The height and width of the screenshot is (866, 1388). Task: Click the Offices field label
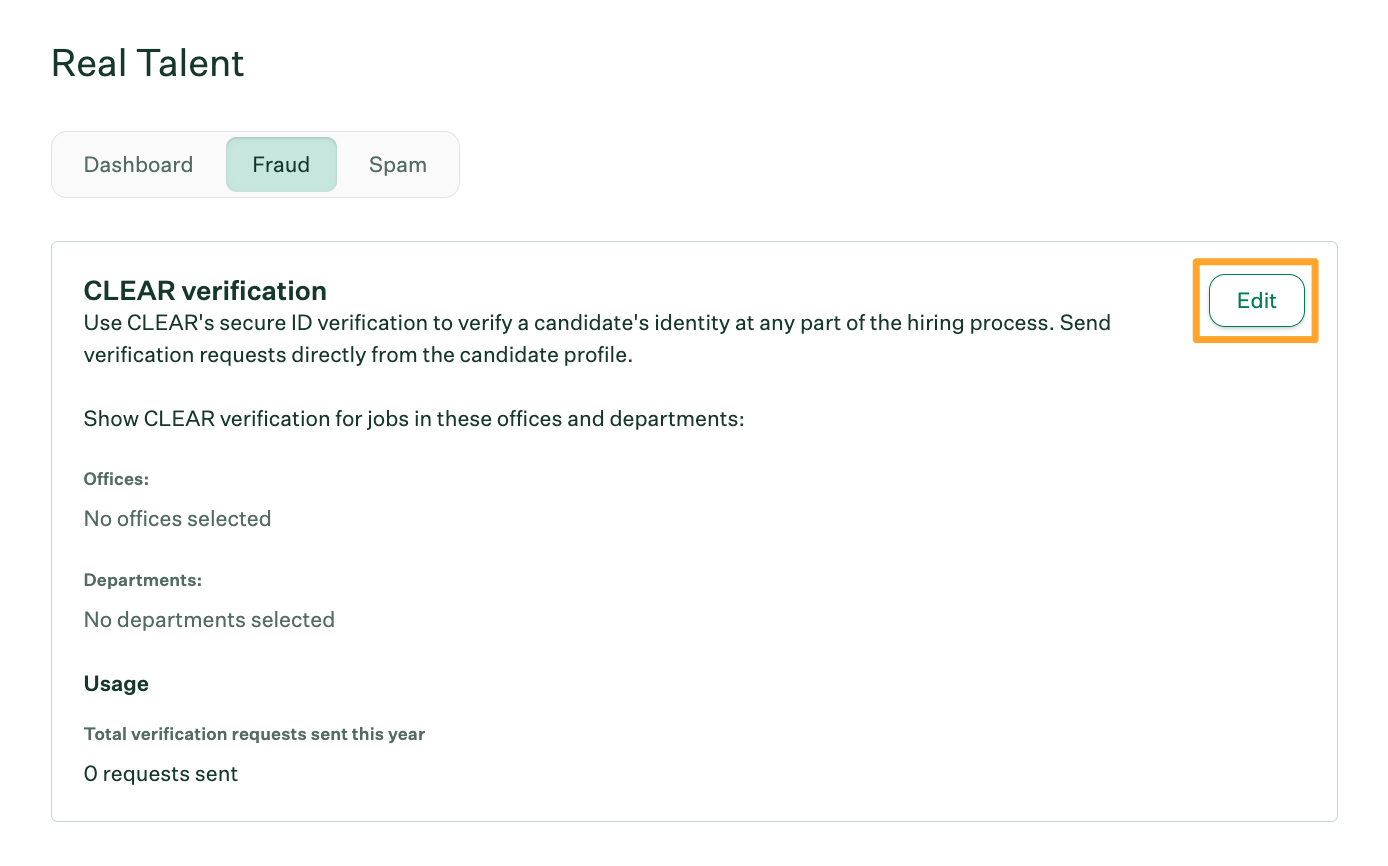click(x=116, y=479)
